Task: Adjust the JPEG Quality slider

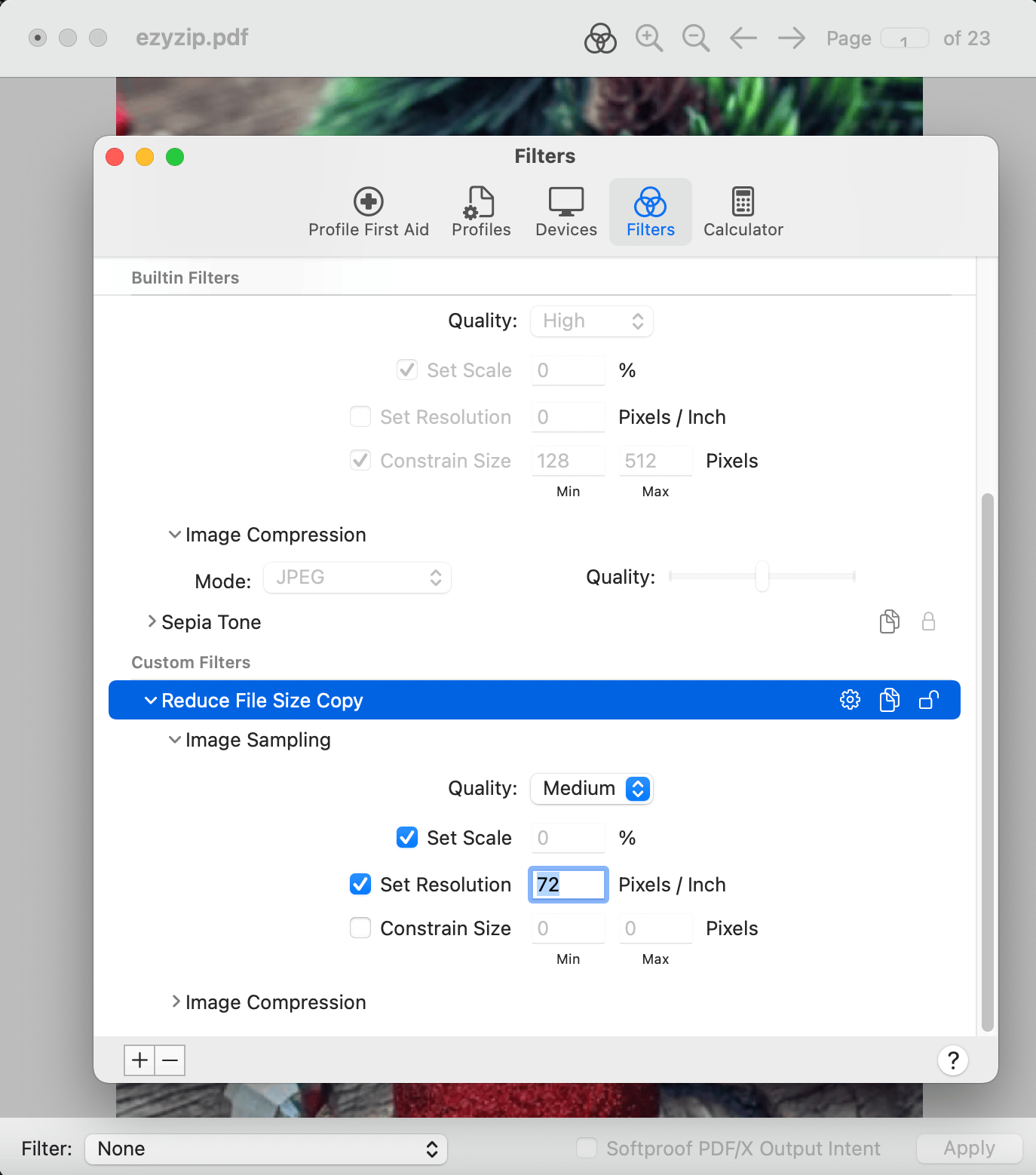Action: point(763,576)
